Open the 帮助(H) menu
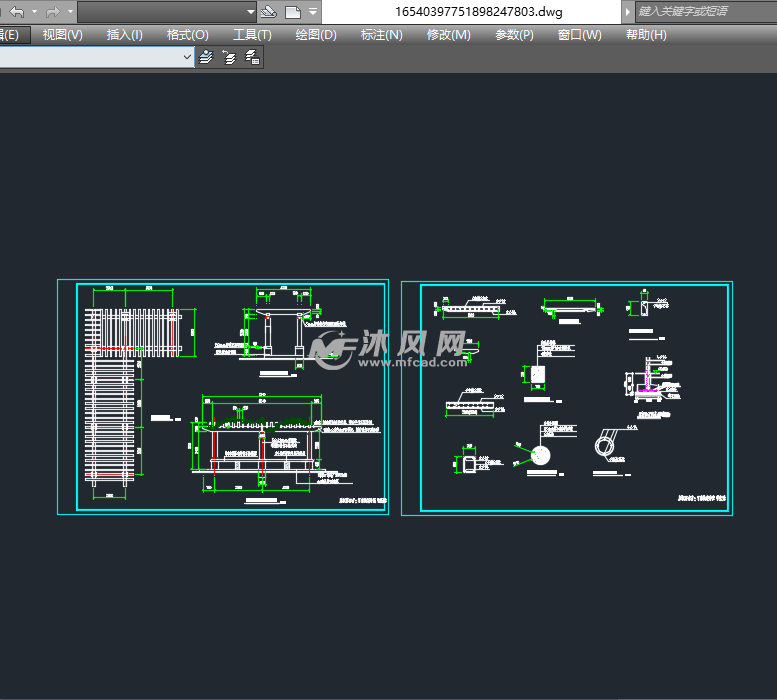Viewport: 777px width, 700px height. (646, 35)
